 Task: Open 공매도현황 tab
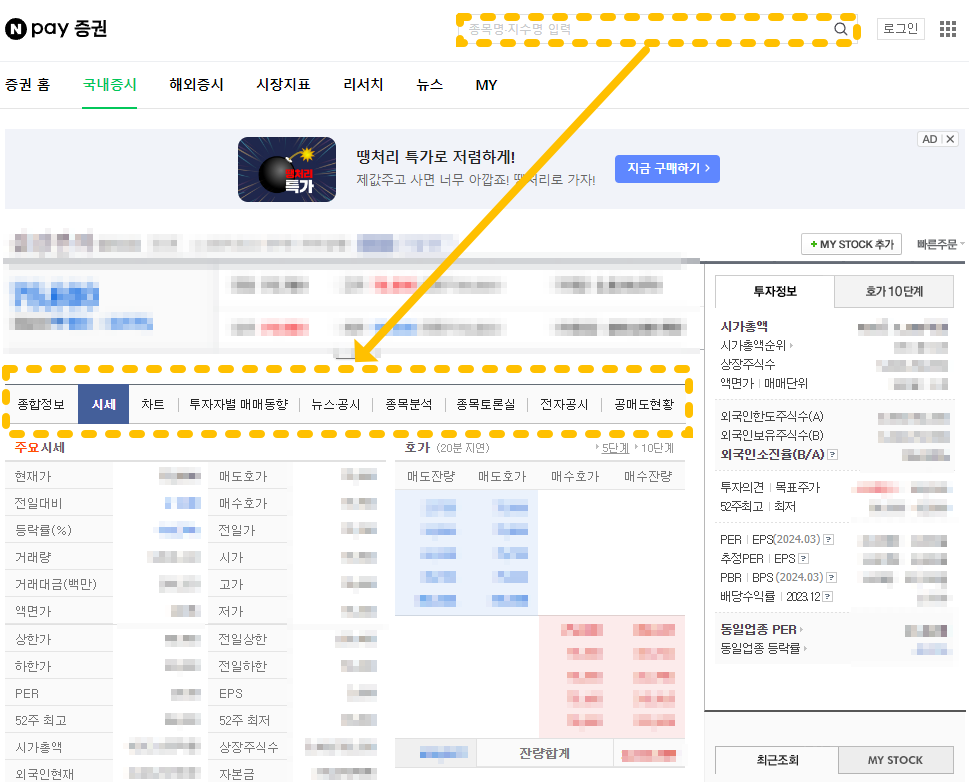click(x=644, y=404)
